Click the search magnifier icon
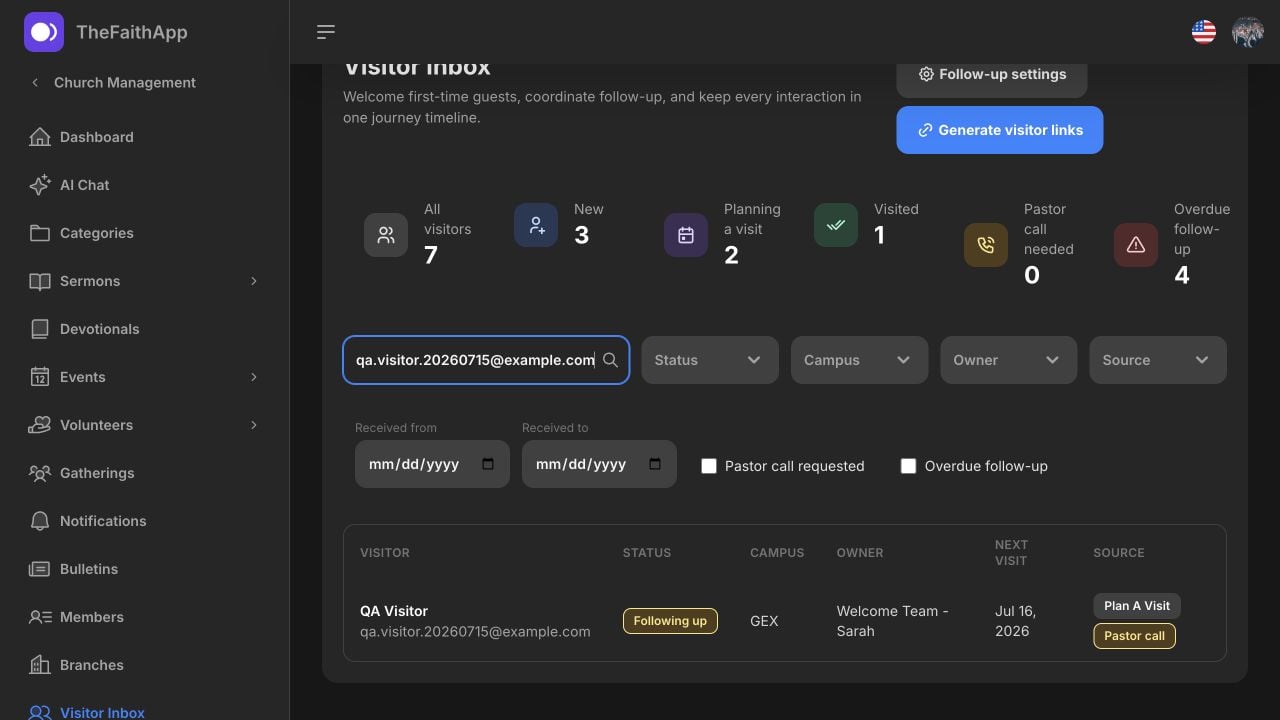Viewport: 1280px width, 720px height. point(610,360)
